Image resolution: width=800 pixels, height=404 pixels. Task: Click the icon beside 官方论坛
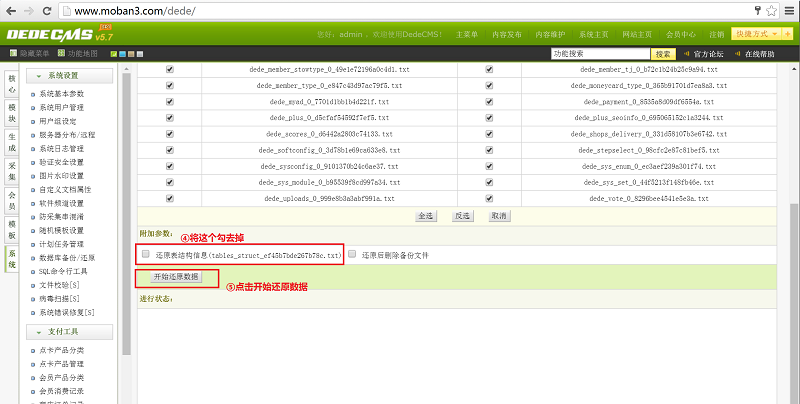tap(687, 54)
